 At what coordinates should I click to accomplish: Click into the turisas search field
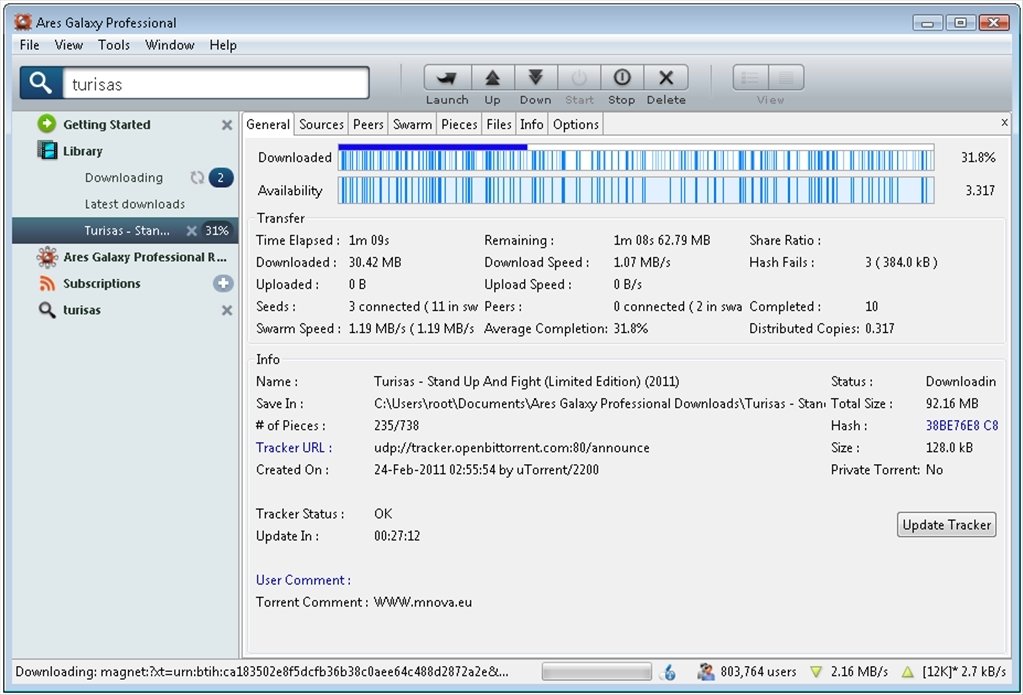click(x=215, y=84)
